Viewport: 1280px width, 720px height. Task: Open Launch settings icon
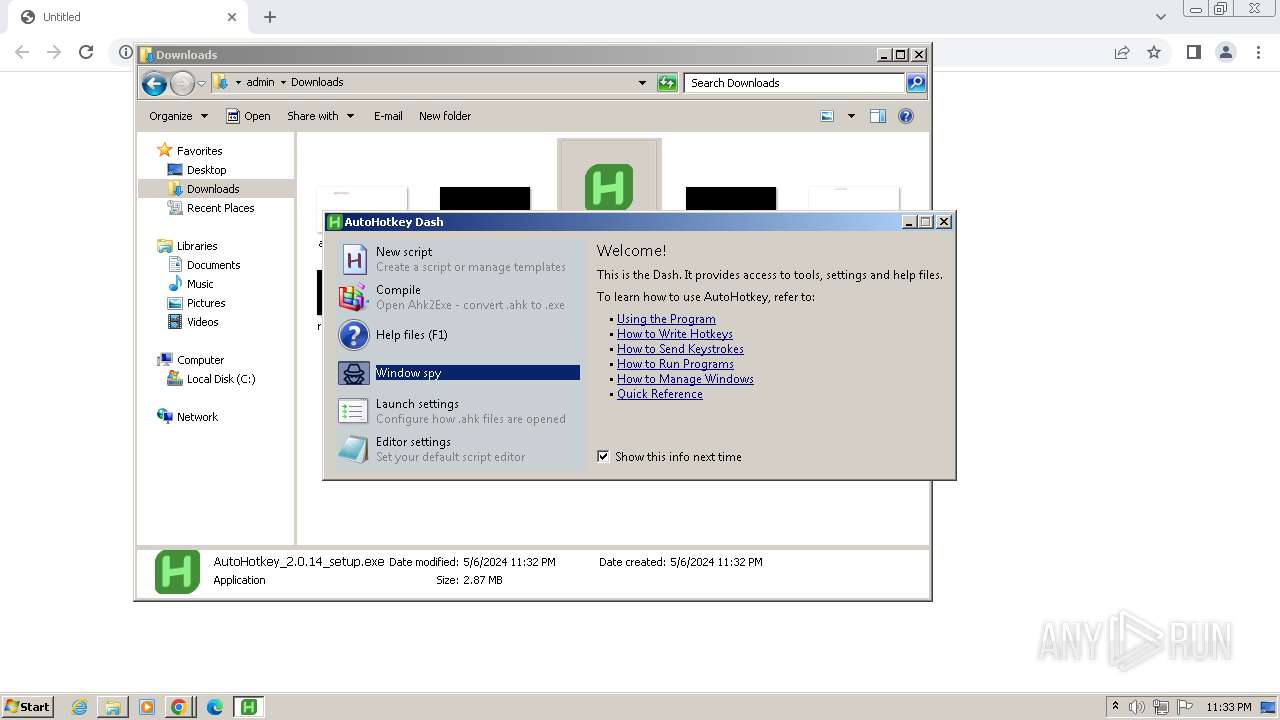point(353,411)
